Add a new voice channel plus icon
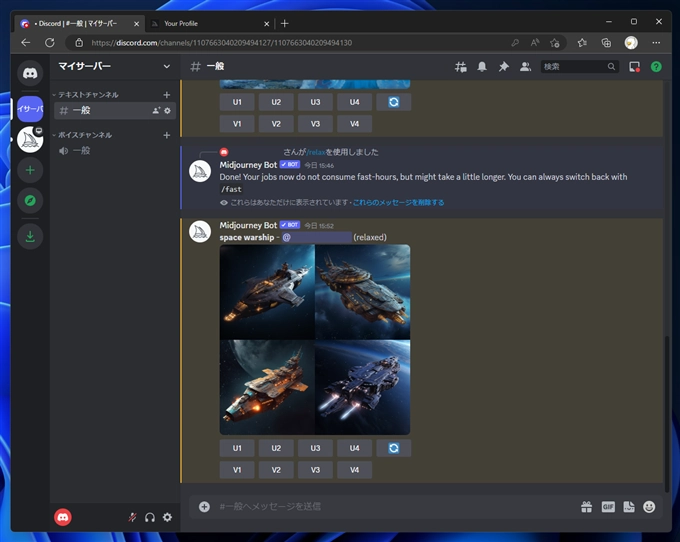The width and height of the screenshot is (680, 542). tap(167, 135)
